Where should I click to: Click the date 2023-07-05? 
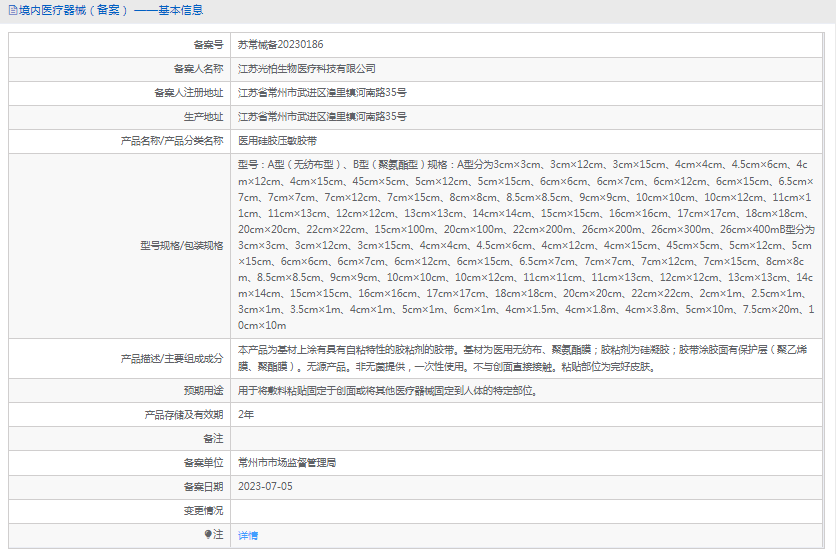[265, 487]
